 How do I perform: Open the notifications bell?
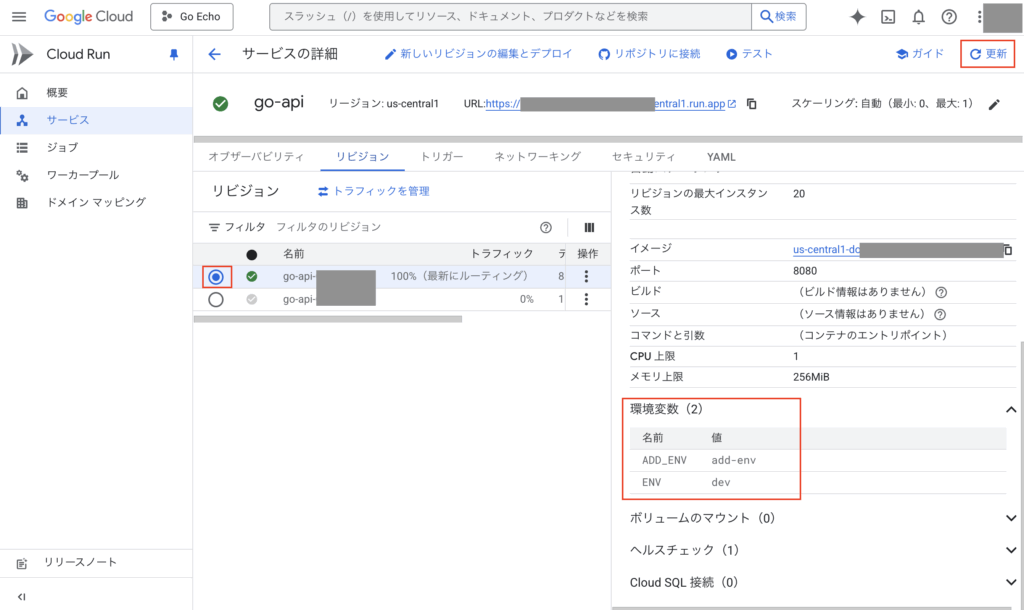918,17
